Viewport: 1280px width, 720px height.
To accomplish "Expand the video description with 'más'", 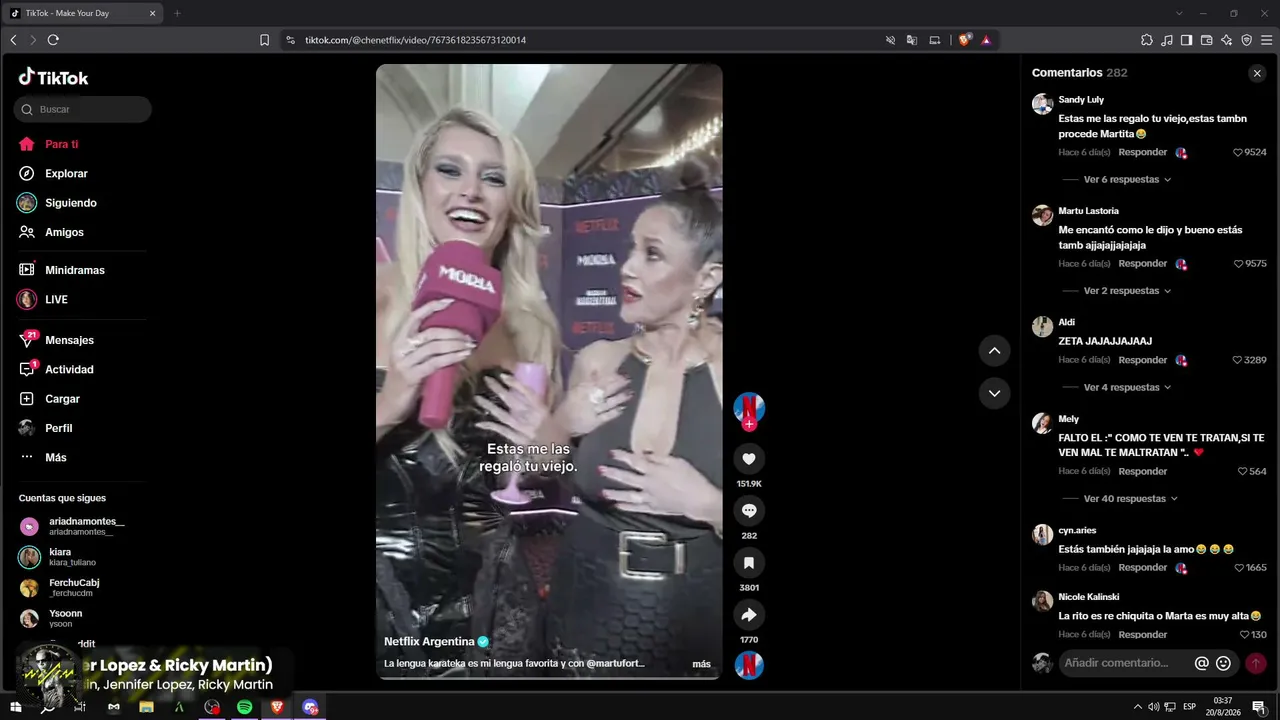I will pyautogui.click(x=701, y=664).
